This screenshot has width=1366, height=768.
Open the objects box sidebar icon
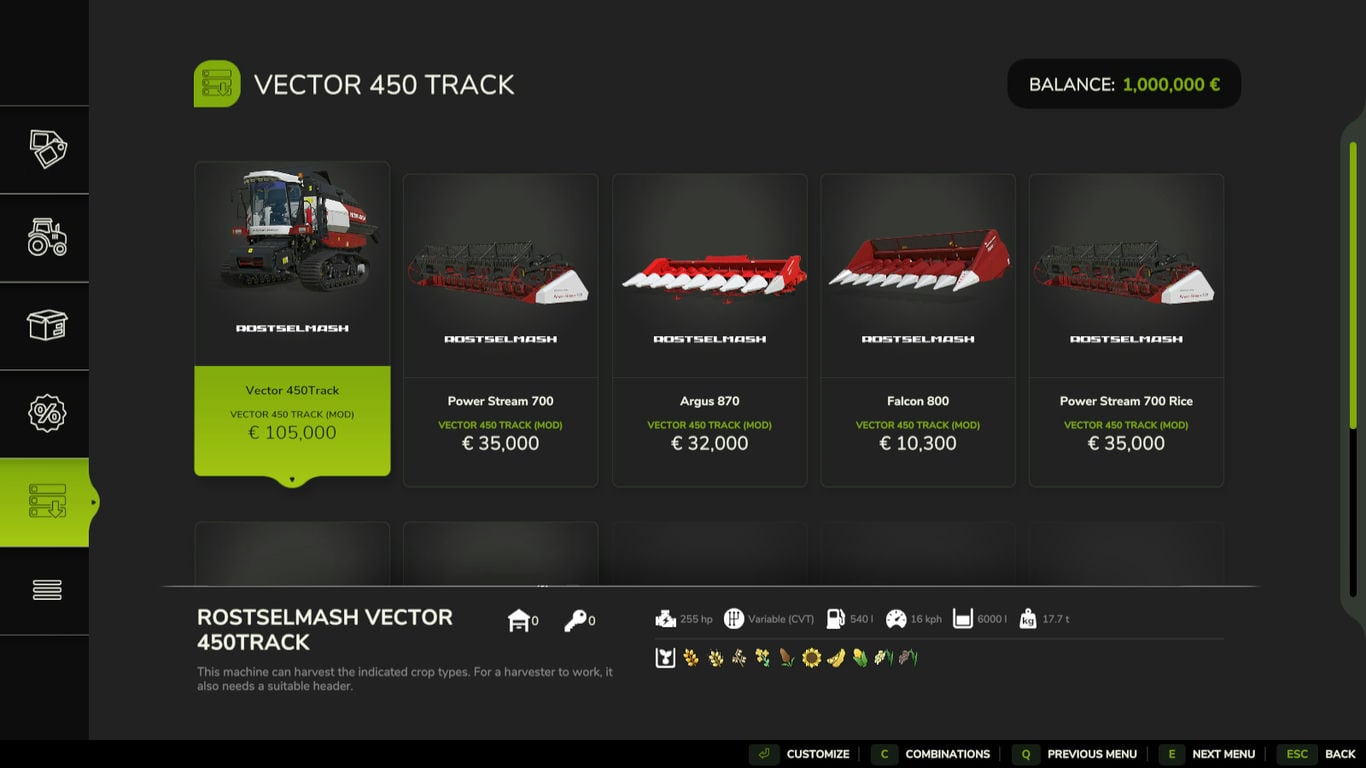point(47,325)
